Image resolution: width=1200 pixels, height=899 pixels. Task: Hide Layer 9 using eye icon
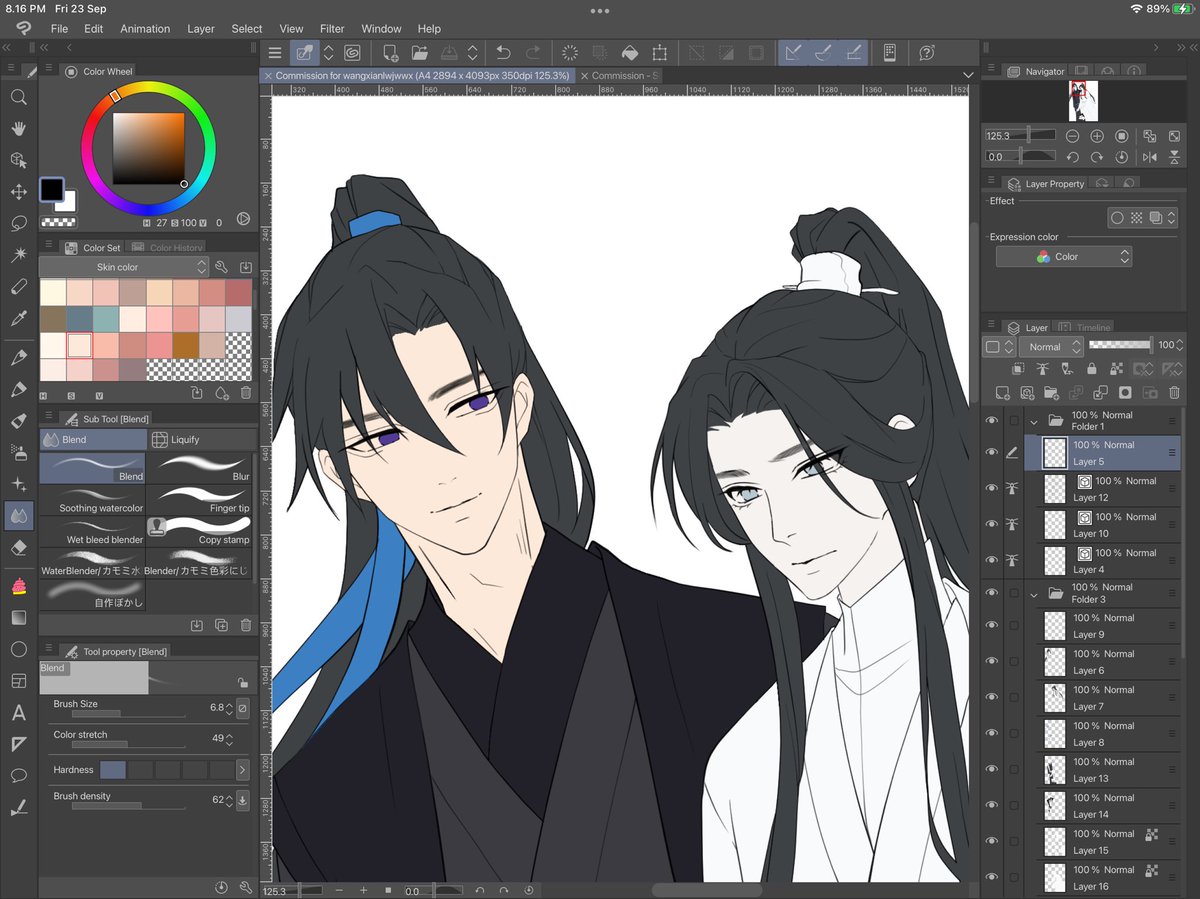(x=992, y=625)
